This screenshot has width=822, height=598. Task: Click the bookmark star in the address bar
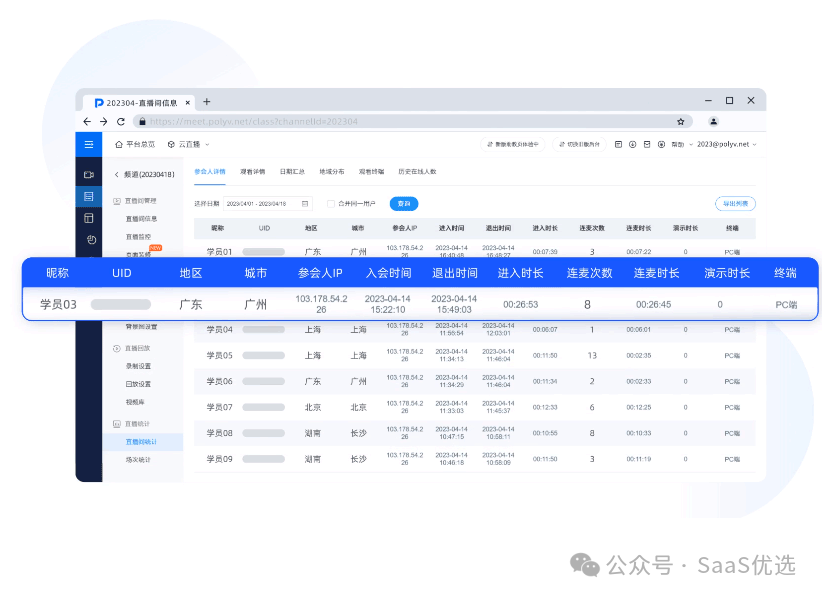coord(681,120)
